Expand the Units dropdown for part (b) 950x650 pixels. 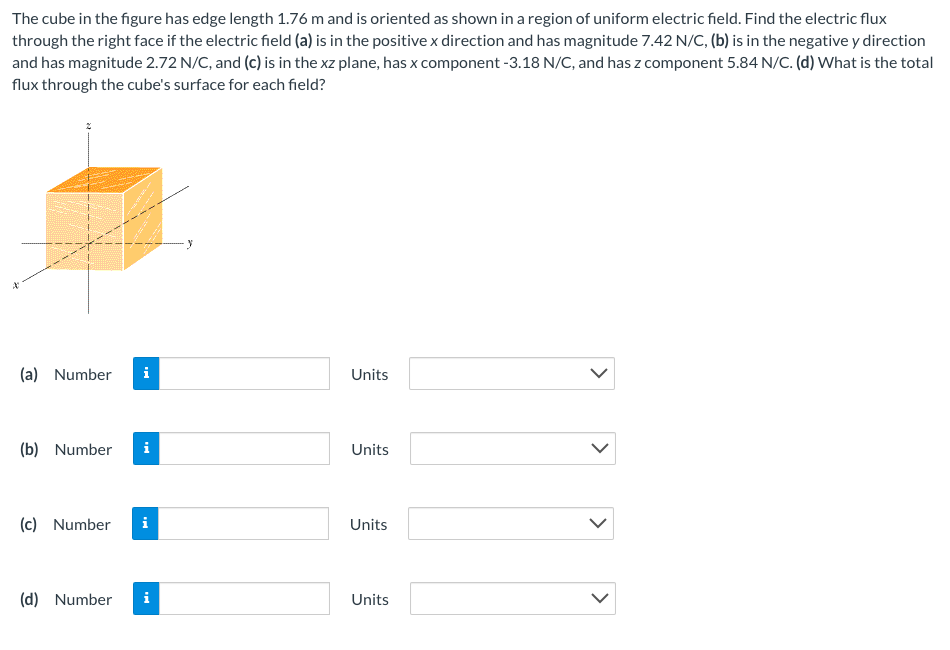tap(512, 449)
